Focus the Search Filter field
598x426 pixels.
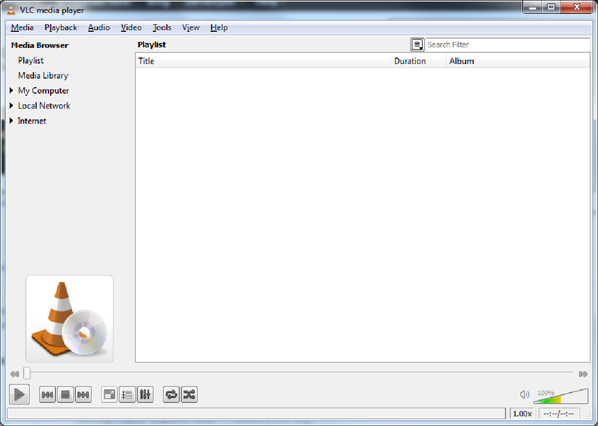[507, 45]
